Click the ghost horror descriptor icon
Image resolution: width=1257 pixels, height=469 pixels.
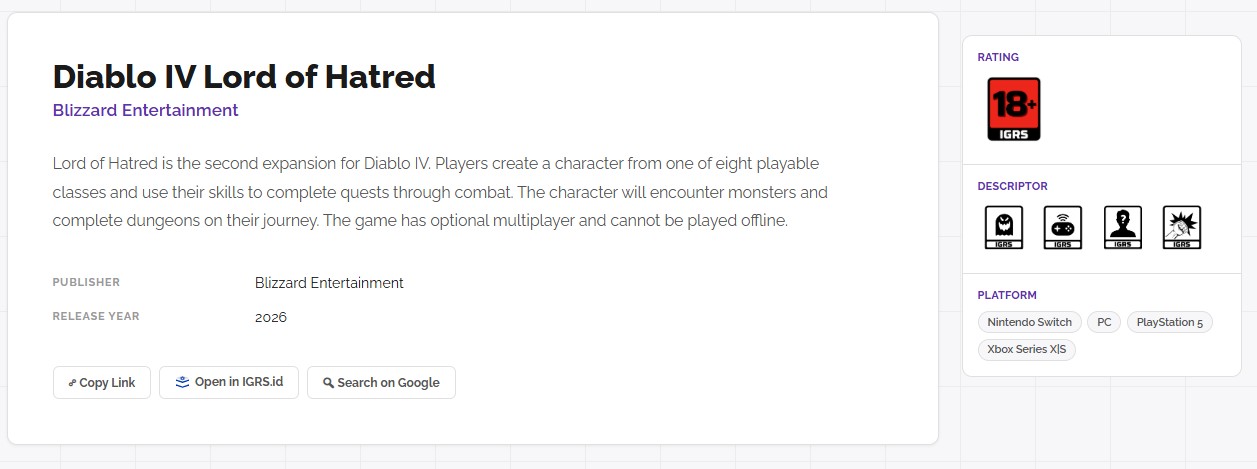click(x=1003, y=228)
